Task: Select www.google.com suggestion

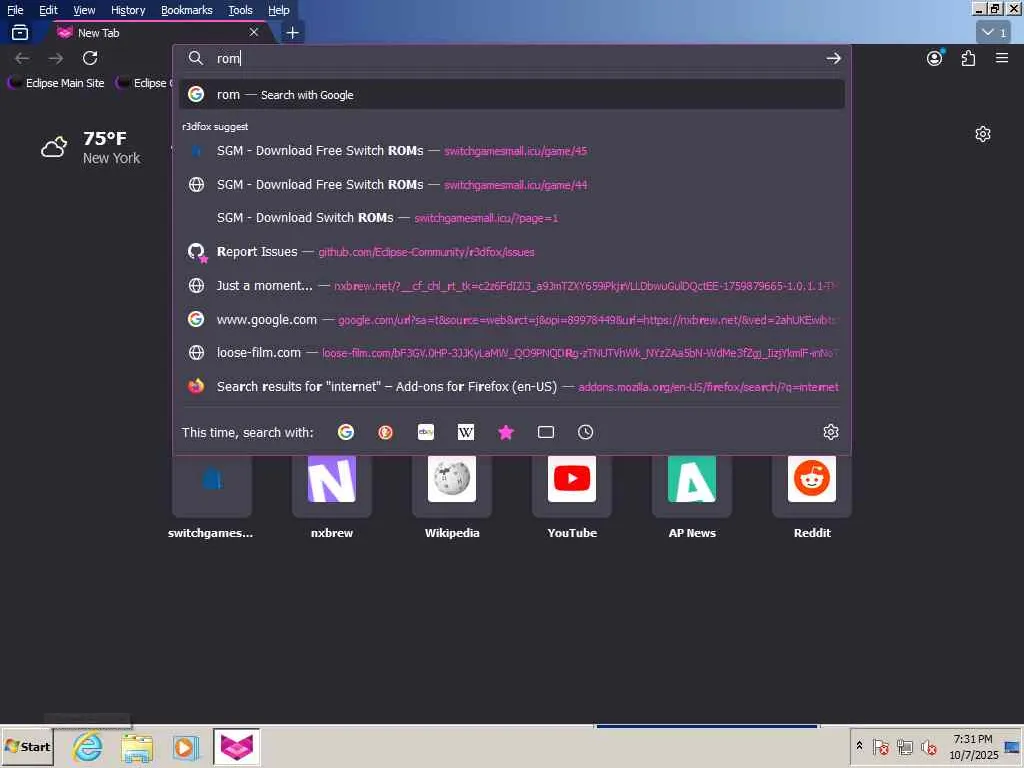Action: point(512,319)
